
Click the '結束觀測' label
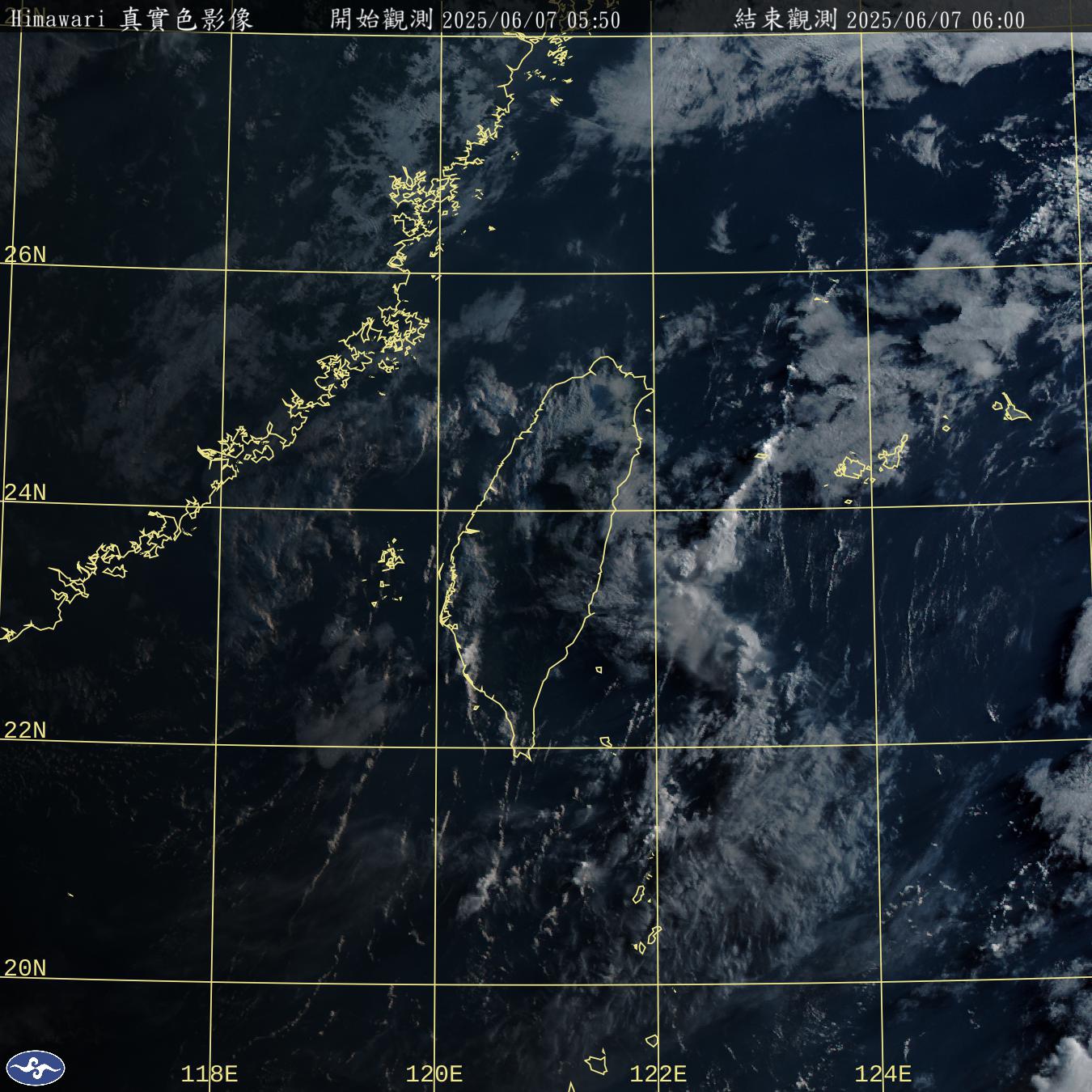(x=786, y=19)
